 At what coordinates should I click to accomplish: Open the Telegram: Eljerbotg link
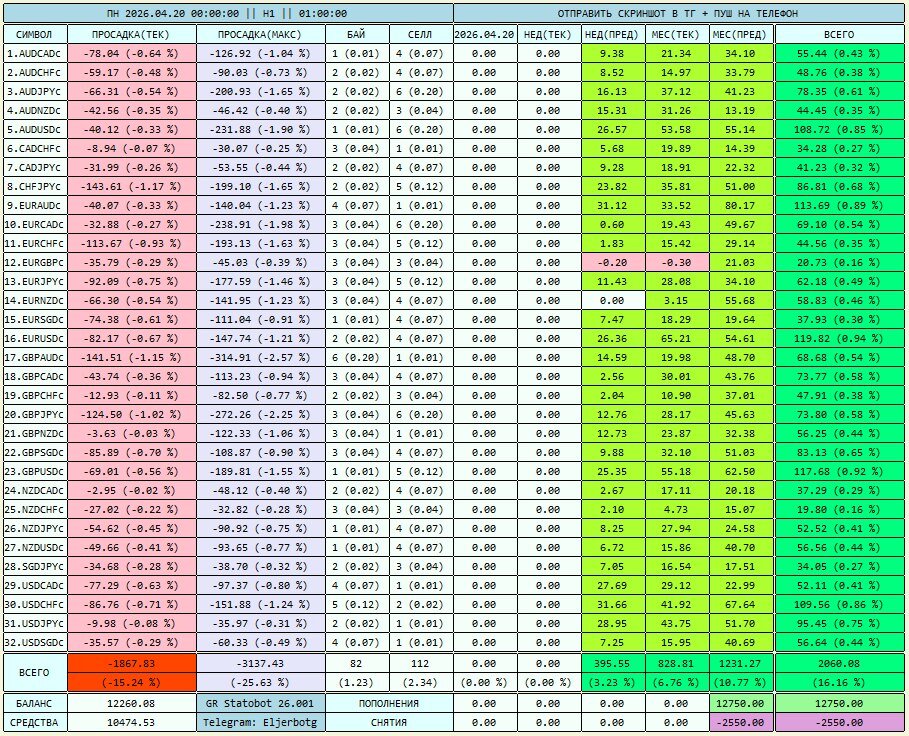260,722
